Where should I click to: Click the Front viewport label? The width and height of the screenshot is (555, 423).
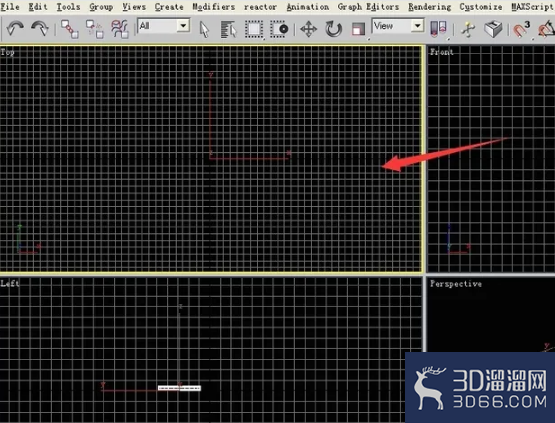(x=441, y=52)
